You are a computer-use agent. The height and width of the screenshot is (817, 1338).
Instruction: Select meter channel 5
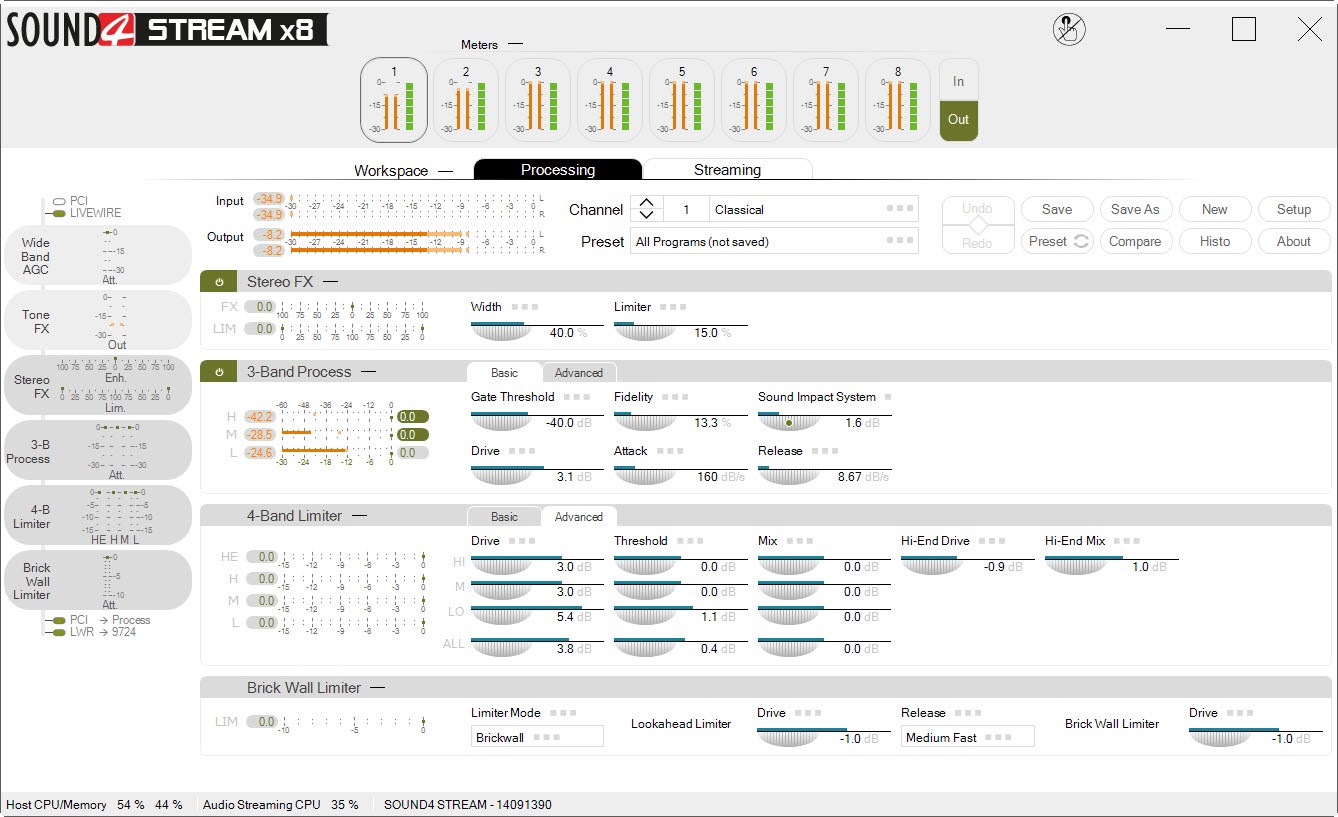pos(682,100)
